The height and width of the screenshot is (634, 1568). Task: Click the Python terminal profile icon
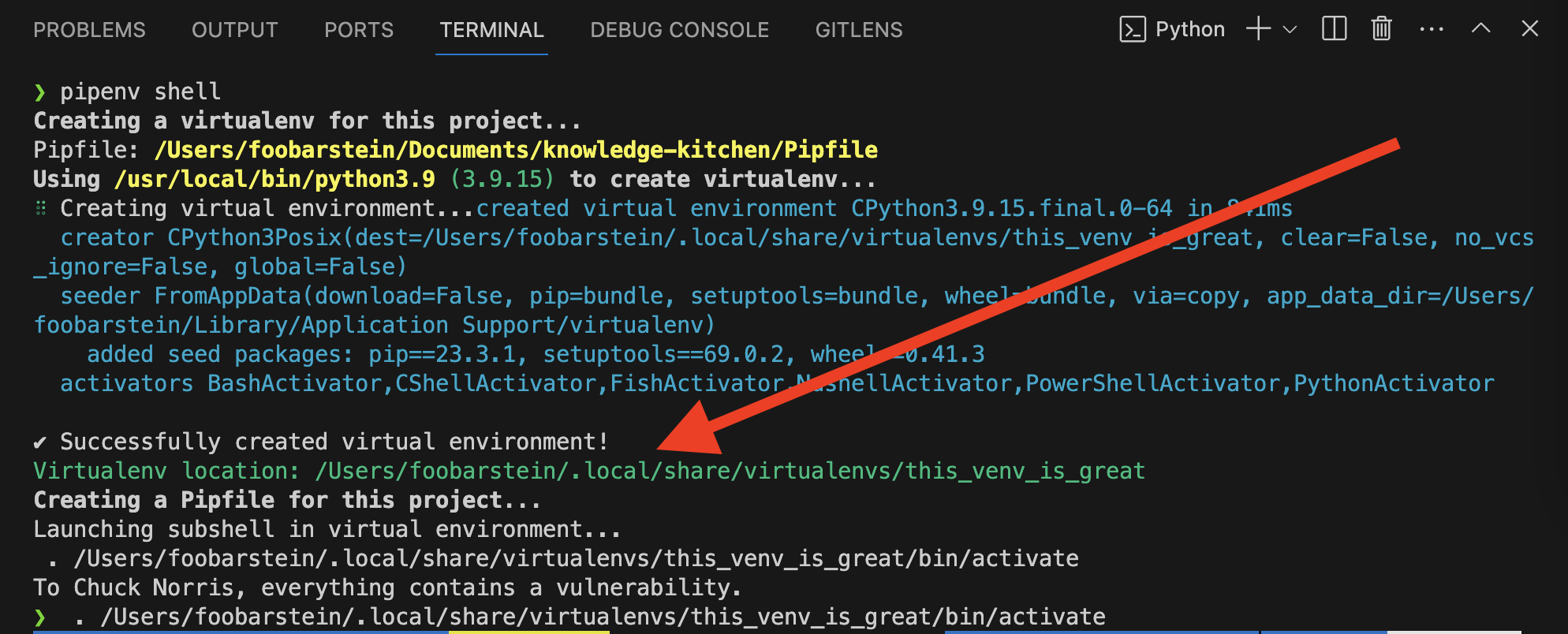coord(1133,30)
